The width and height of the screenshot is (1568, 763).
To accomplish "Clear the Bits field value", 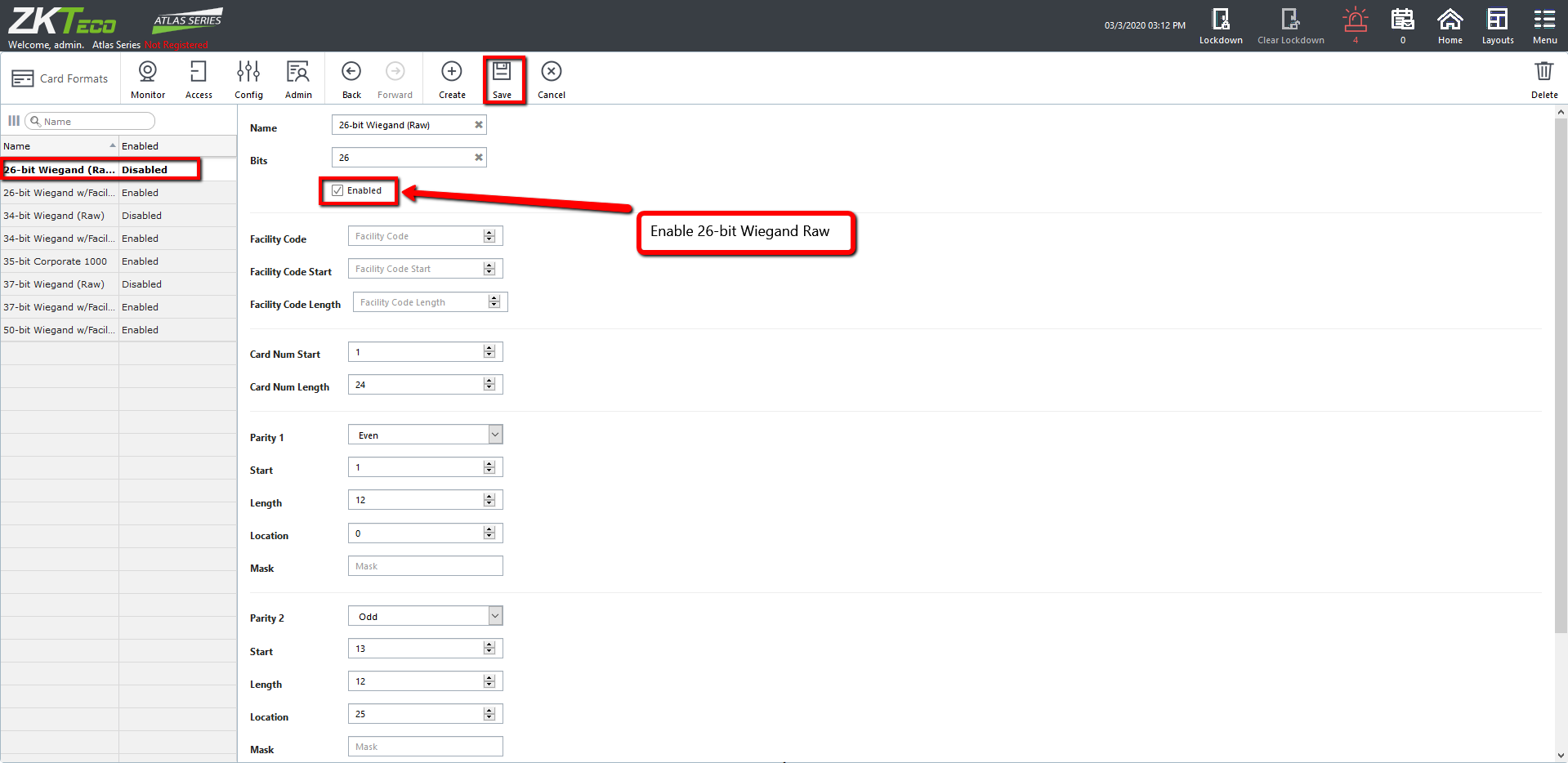I will coord(479,158).
